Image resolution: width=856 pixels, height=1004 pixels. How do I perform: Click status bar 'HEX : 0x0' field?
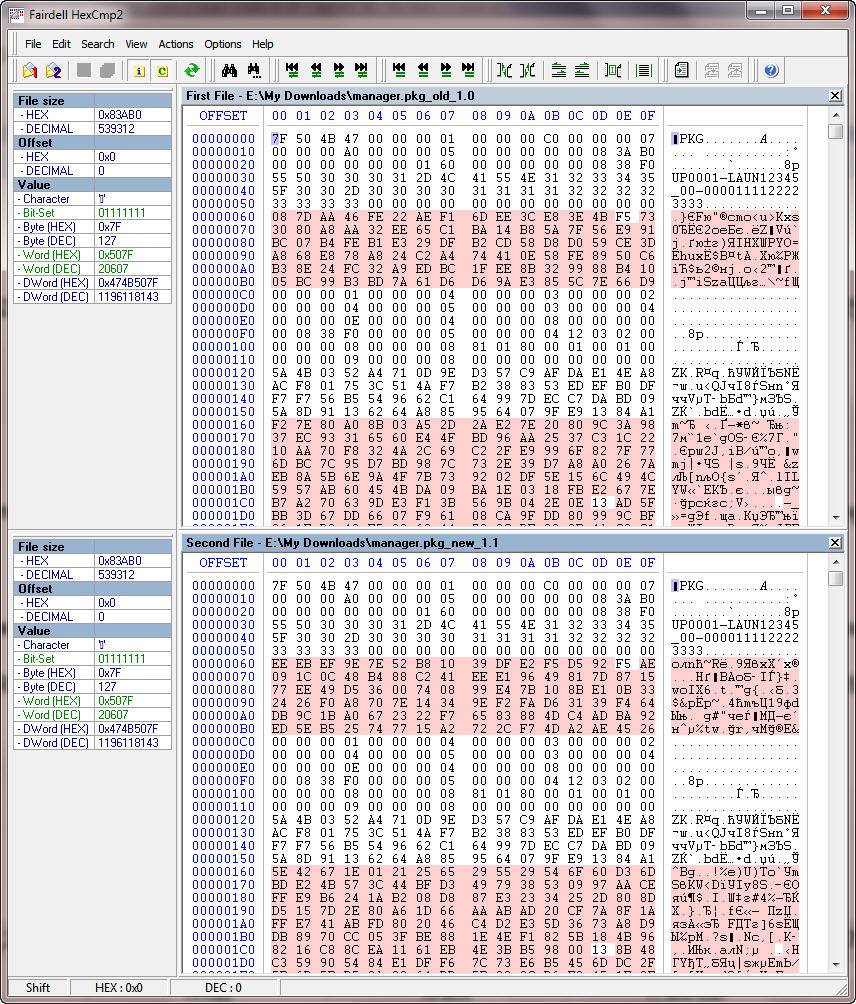118,987
